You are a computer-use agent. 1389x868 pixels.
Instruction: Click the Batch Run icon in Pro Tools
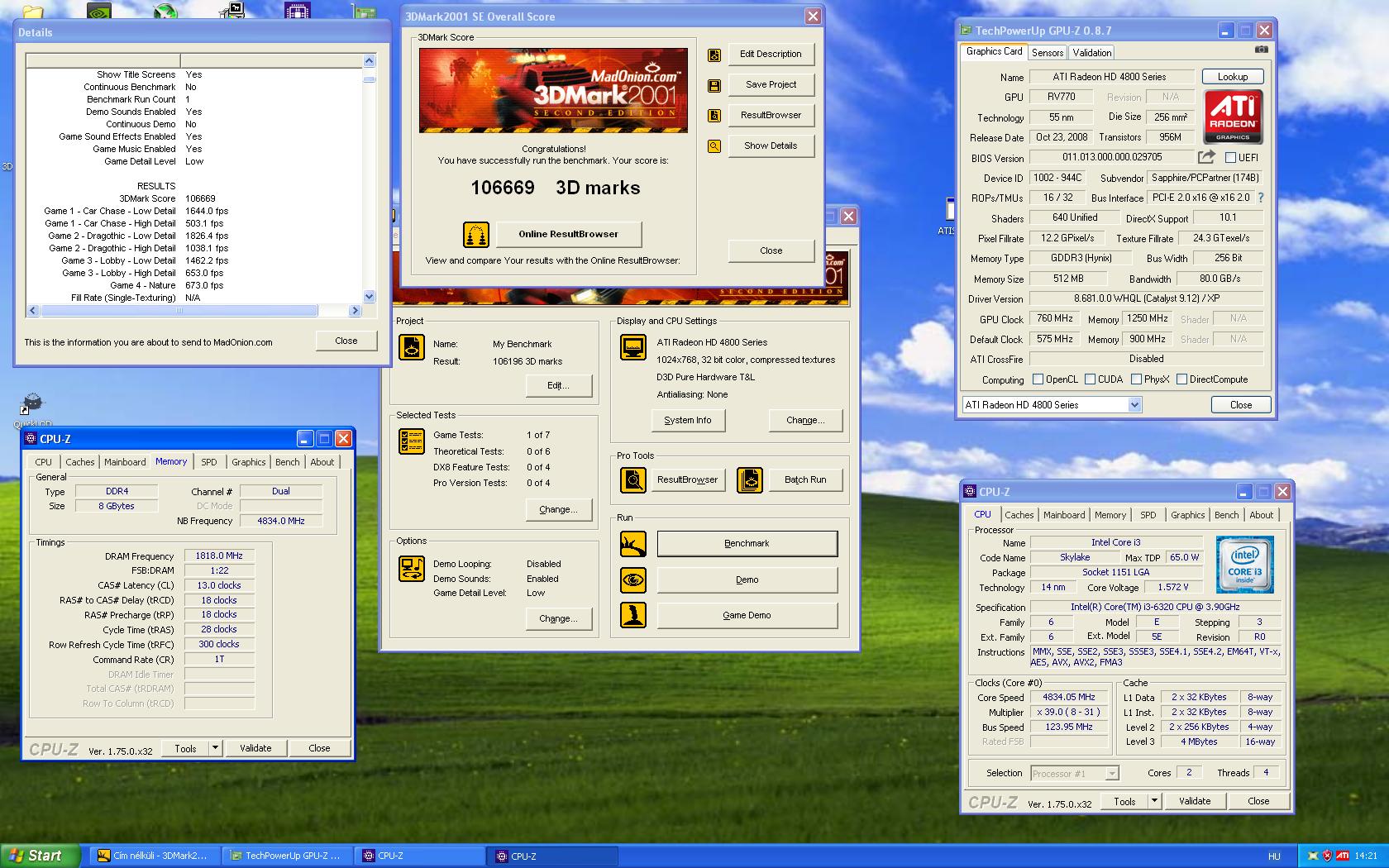coord(750,479)
